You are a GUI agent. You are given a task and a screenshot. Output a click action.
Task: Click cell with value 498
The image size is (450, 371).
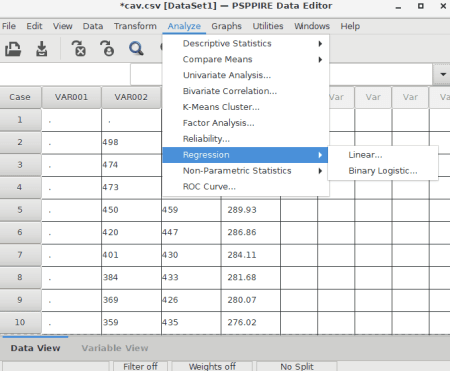(131, 142)
